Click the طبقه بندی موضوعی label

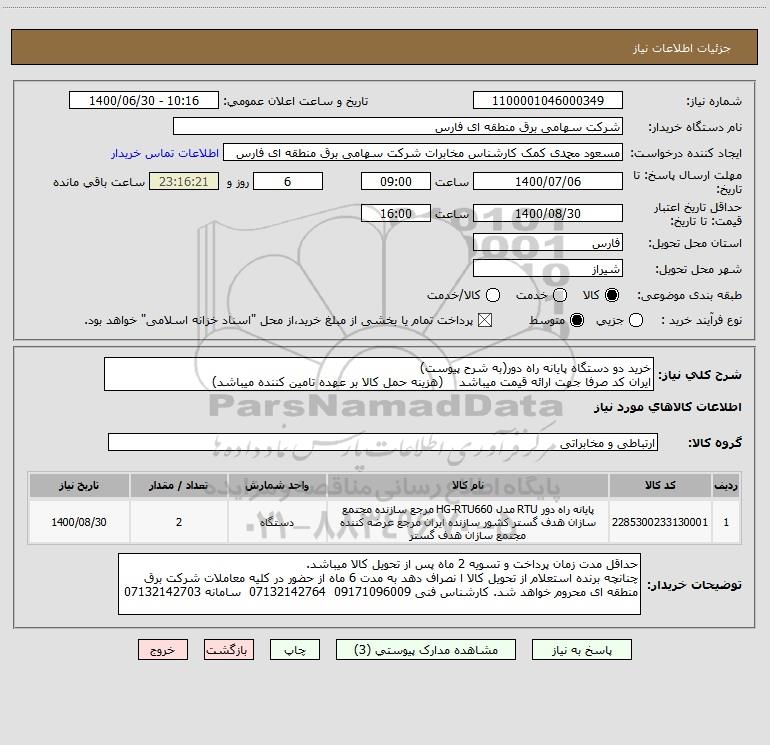[689, 296]
